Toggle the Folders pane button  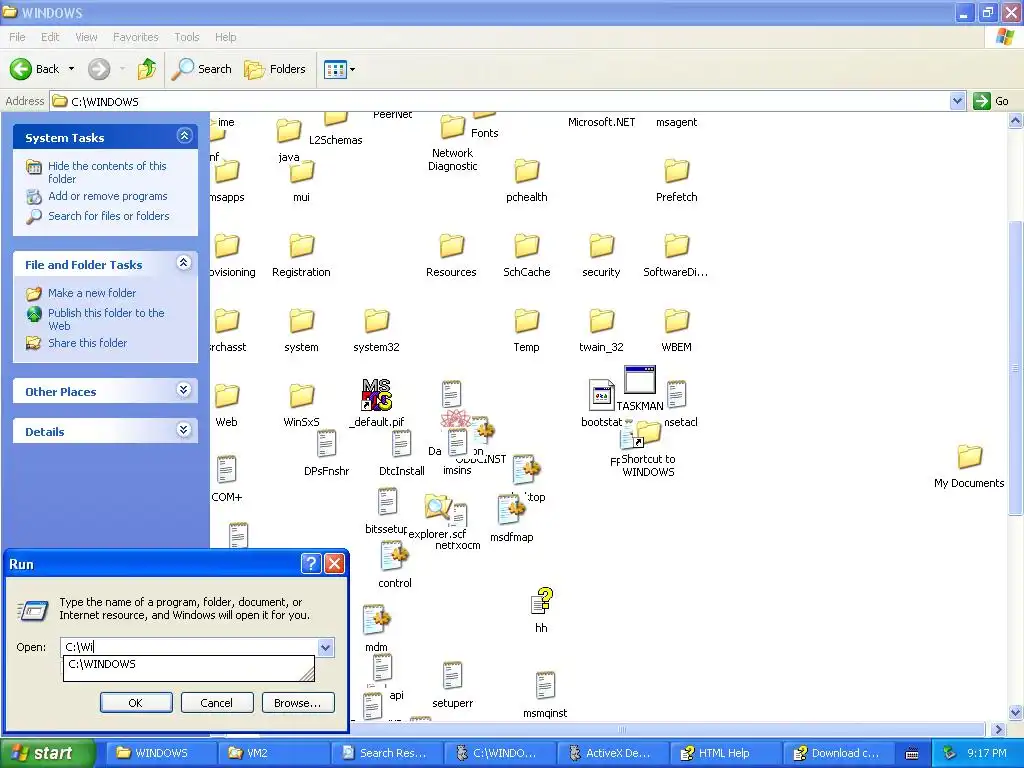(275, 69)
